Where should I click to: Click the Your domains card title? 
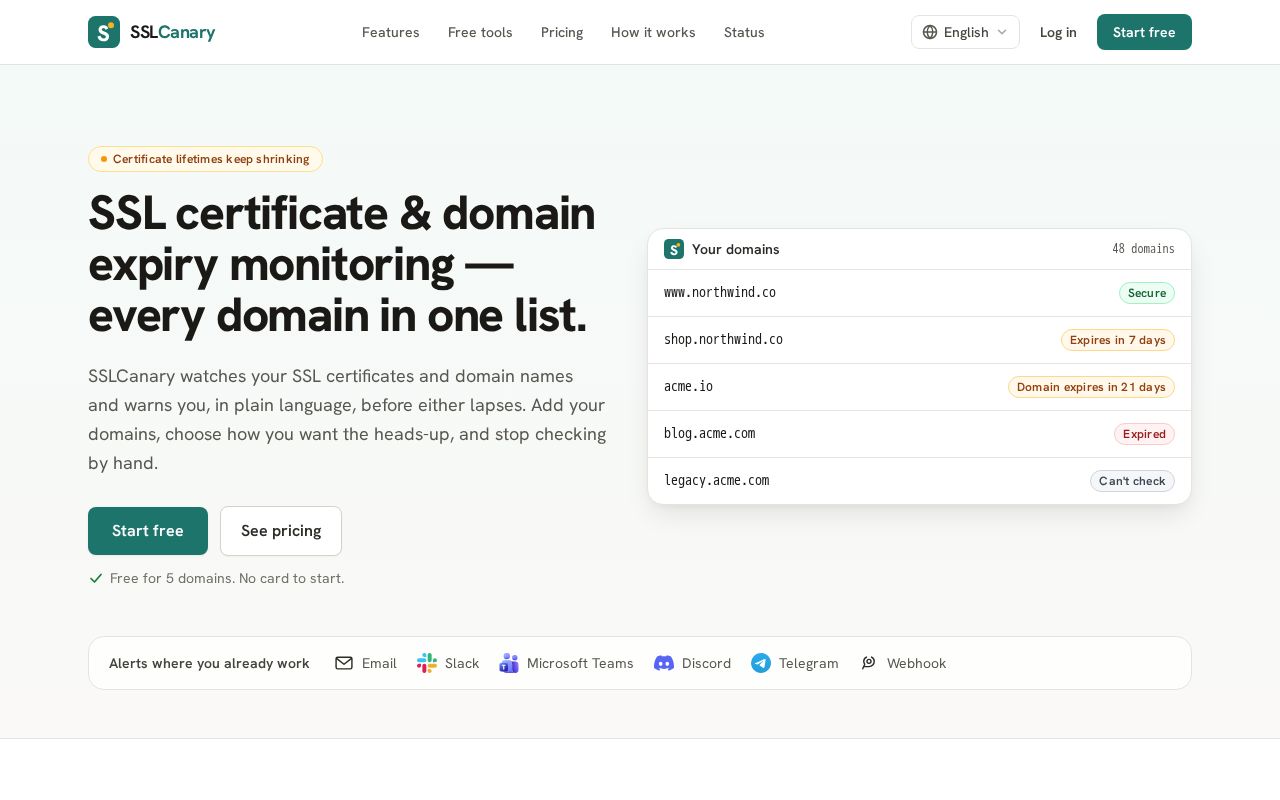[736, 249]
